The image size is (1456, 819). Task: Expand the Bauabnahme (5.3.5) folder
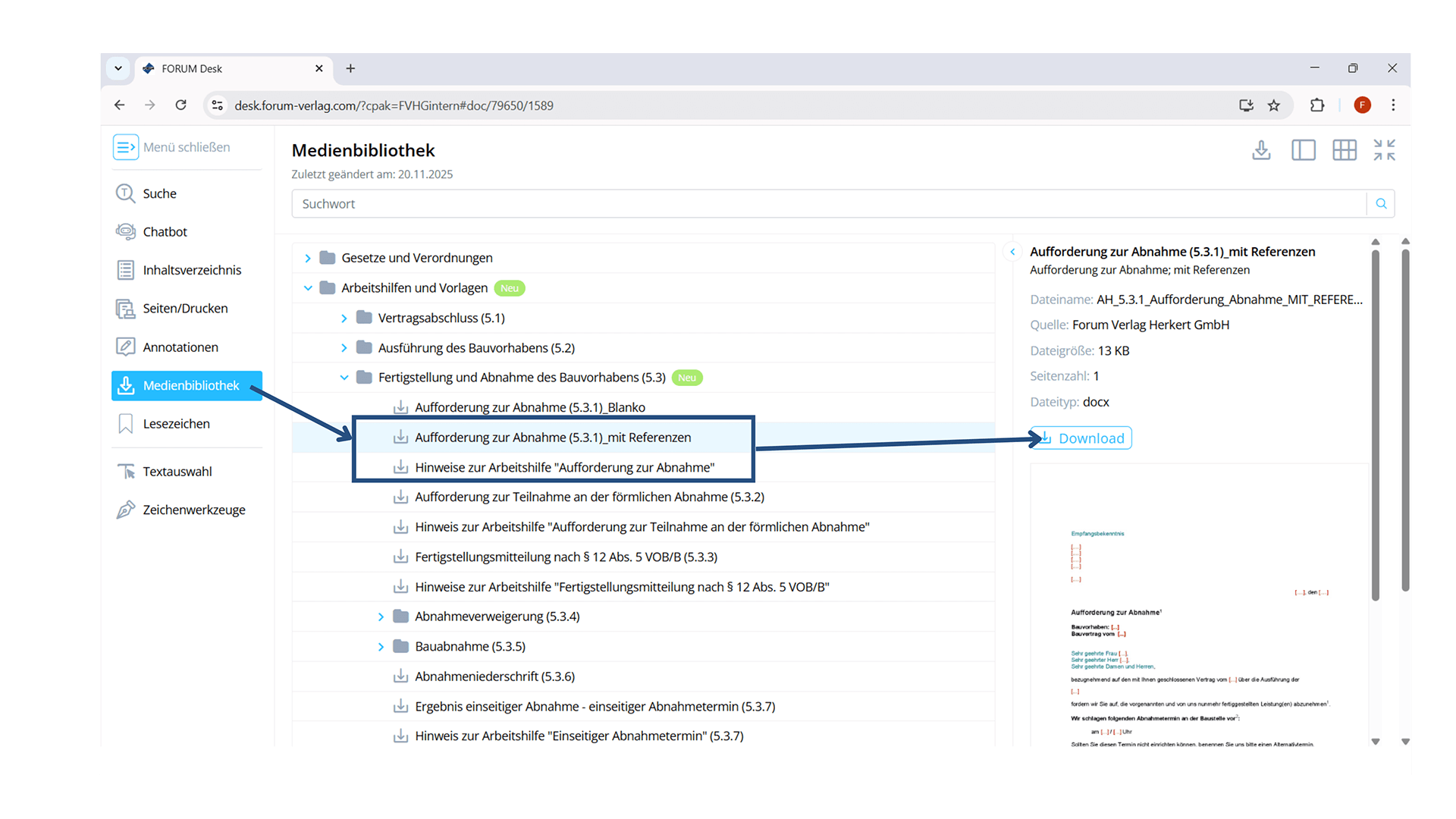pos(381,647)
